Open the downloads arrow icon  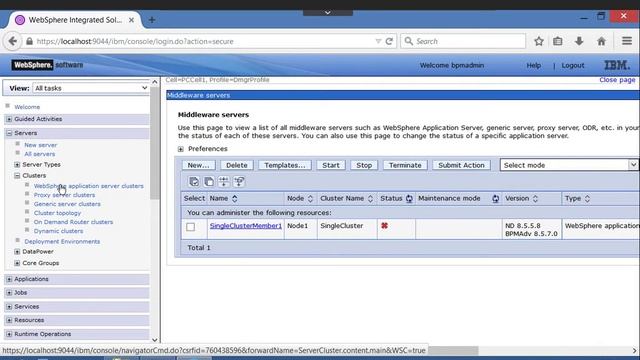pyautogui.click(x=579, y=41)
